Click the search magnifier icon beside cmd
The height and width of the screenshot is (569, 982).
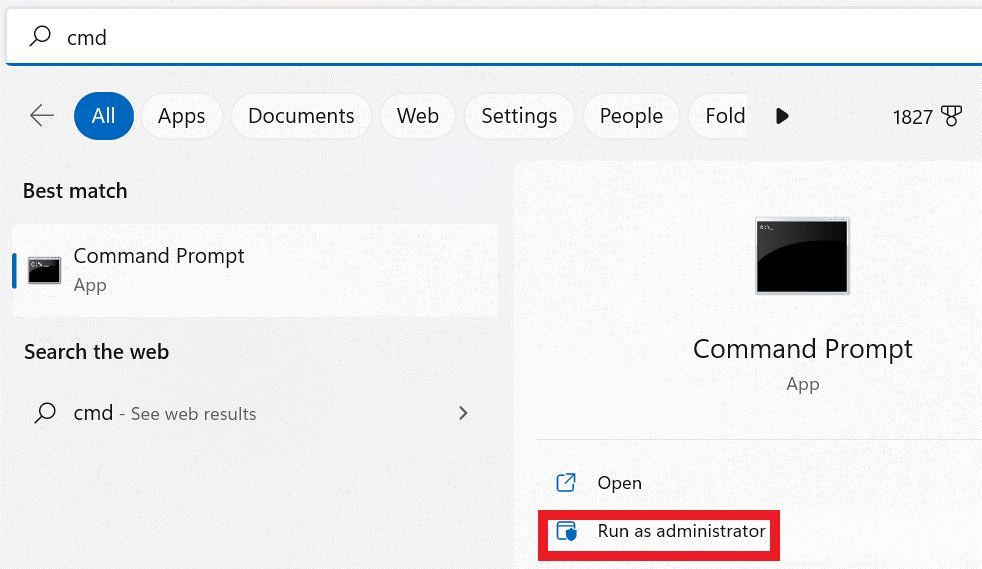pyautogui.click(x=40, y=36)
